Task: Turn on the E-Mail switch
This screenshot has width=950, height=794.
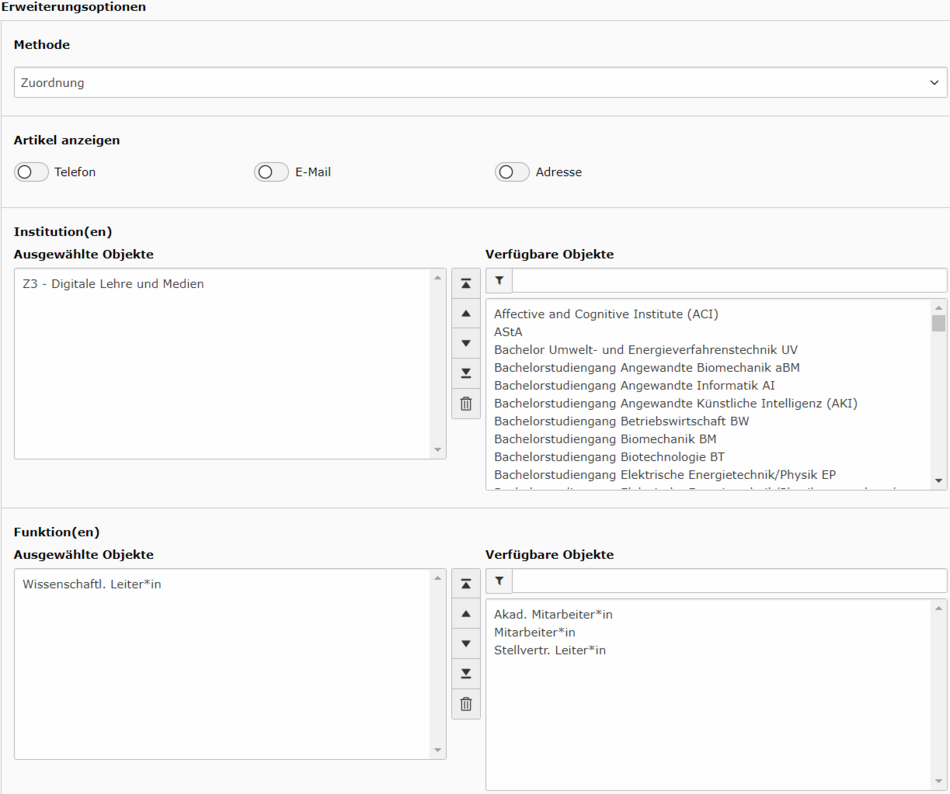Action: (x=272, y=172)
